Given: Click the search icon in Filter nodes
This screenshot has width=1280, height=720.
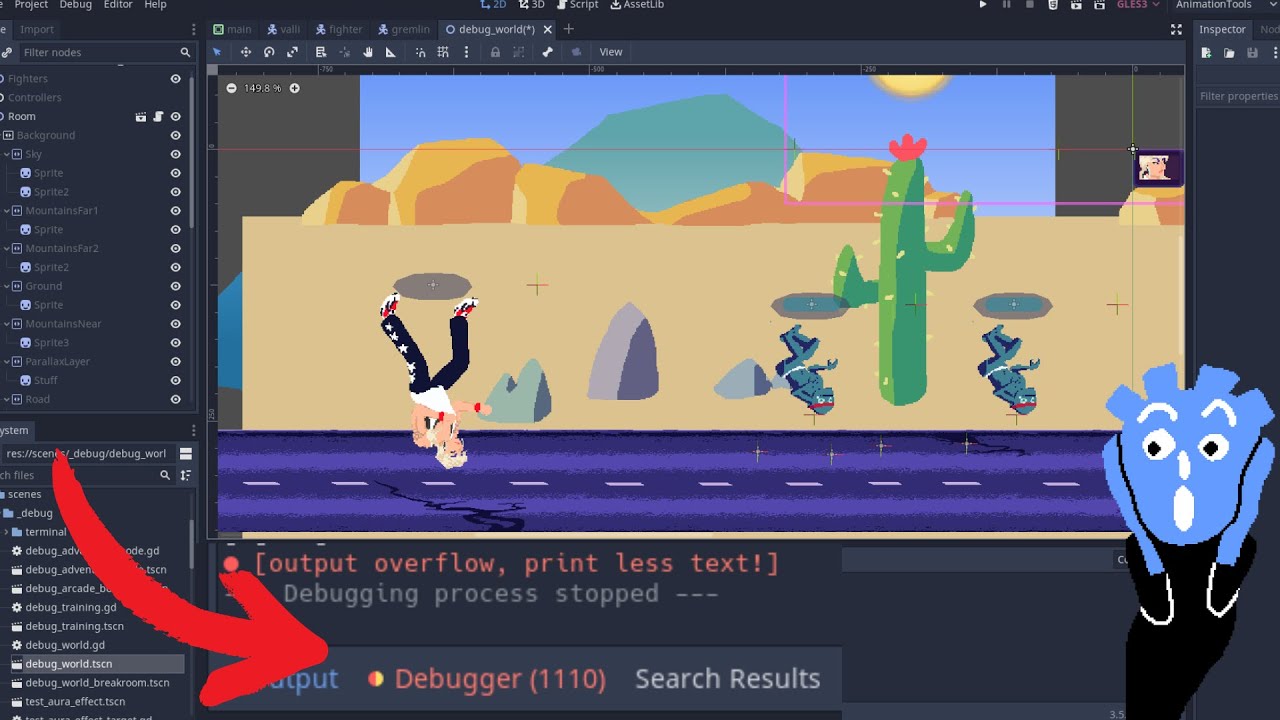Looking at the screenshot, I should [185, 52].
